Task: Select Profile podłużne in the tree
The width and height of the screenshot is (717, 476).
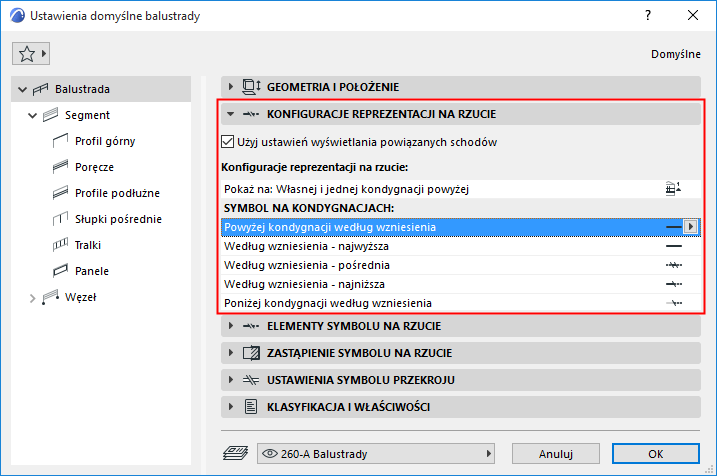Action: (x=118, y=193)
